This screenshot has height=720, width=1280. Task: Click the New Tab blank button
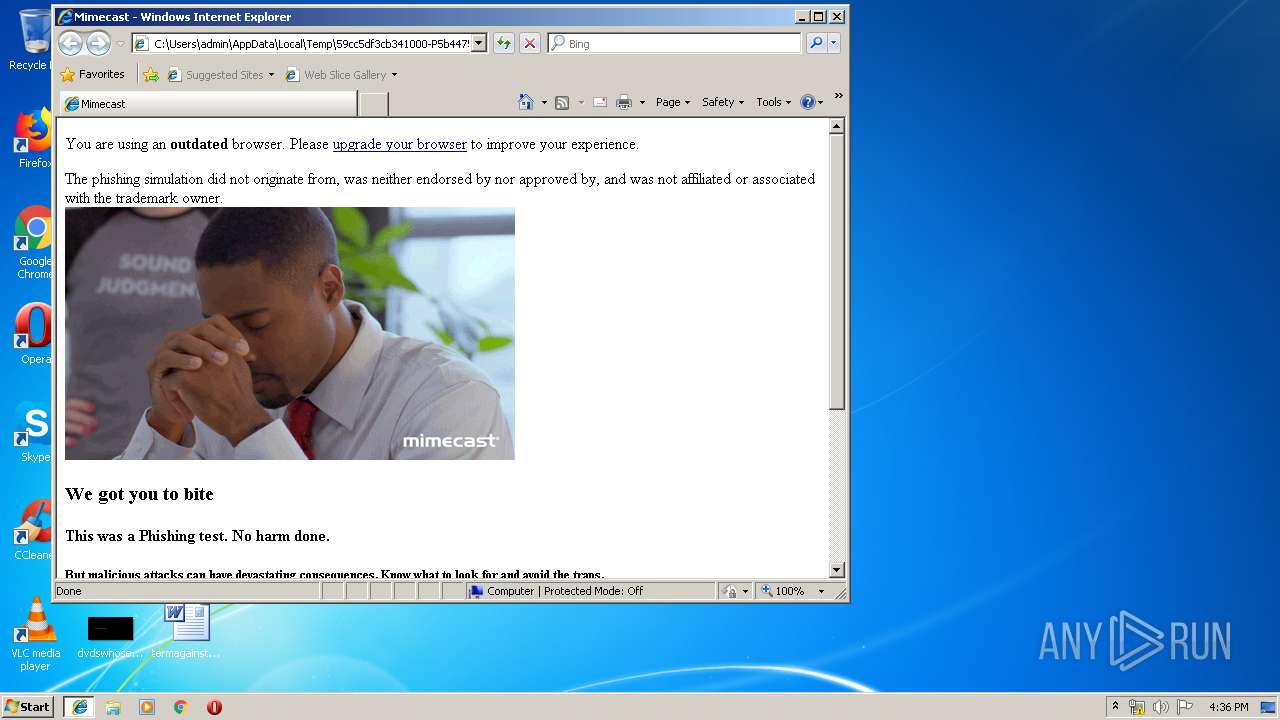pos(373,104)
